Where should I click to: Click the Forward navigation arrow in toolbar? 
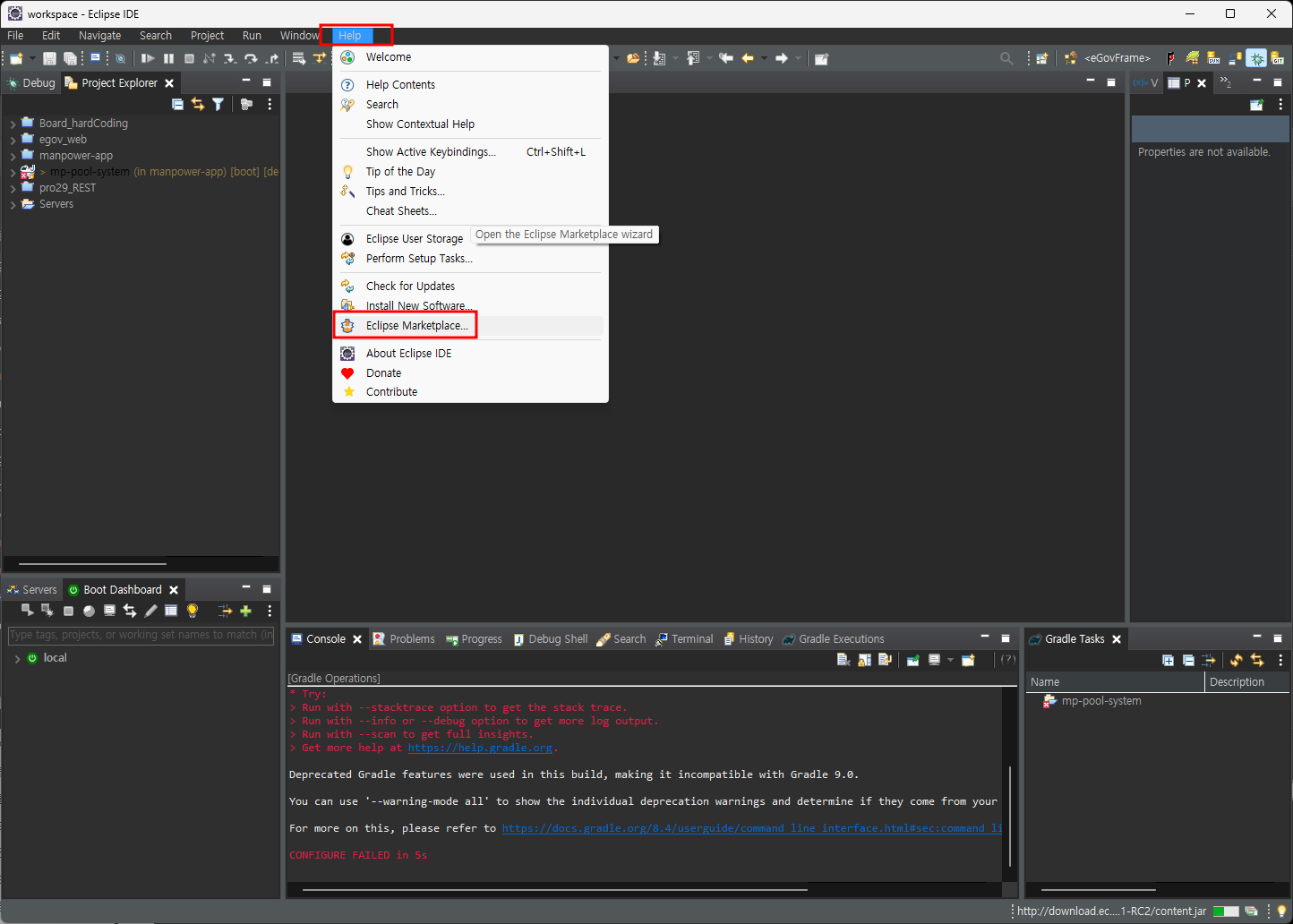click(782, 58)
